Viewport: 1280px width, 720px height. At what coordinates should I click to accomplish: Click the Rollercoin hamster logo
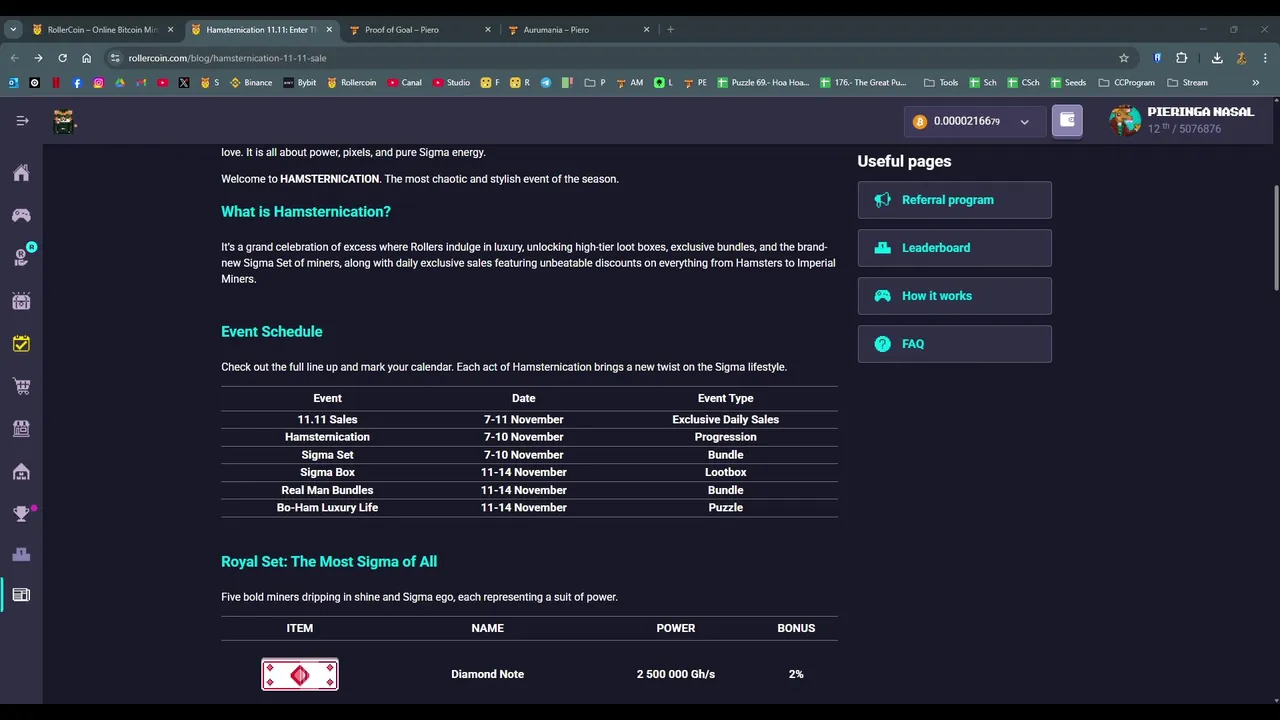64,121
